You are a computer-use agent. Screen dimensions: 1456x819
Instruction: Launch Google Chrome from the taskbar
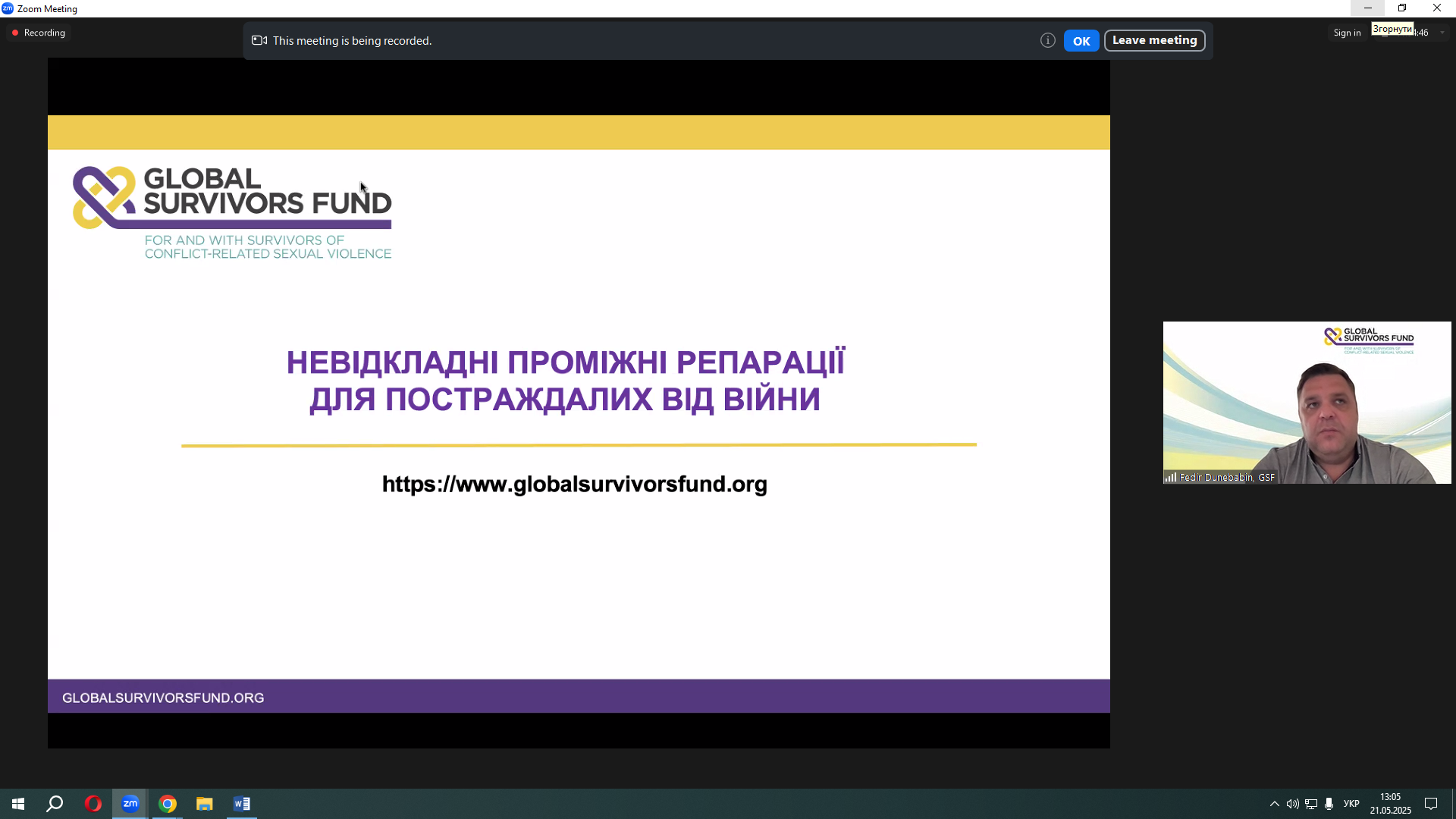click(x=168, y=804)
